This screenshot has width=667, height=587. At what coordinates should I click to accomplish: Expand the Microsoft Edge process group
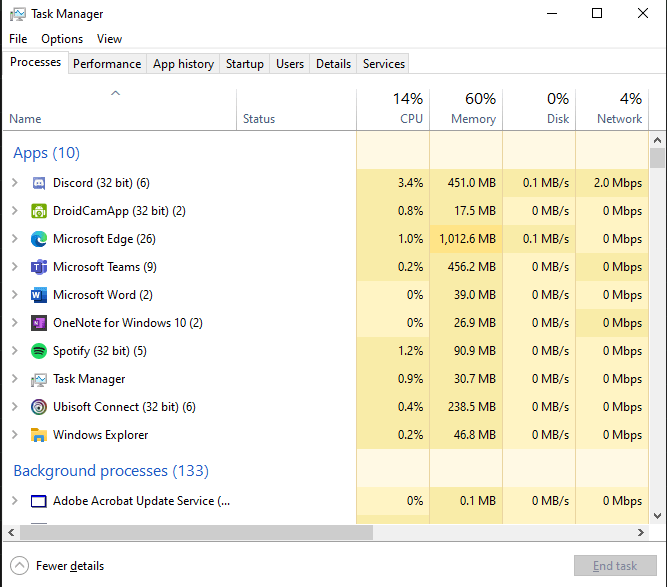click(15, 239)
